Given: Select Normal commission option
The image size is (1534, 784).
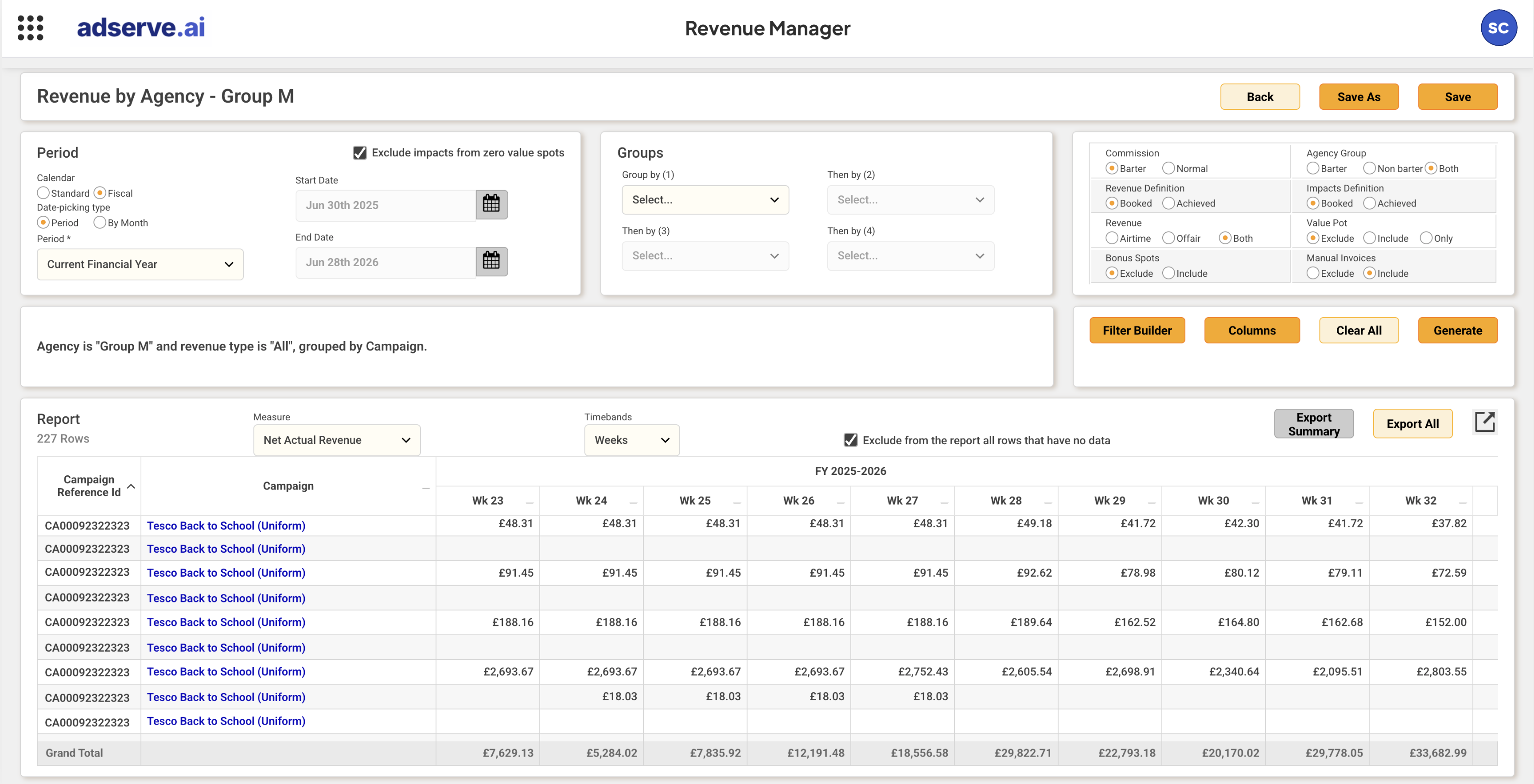Looking at the screenshot, I should pyautogui.click(x=1168, y=168).
